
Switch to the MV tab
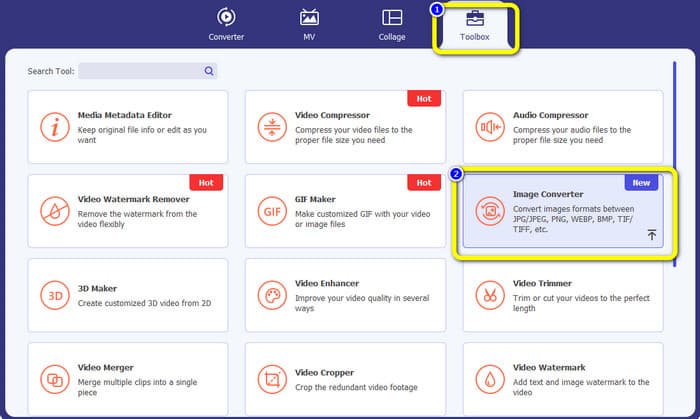[x=309, y=25]
